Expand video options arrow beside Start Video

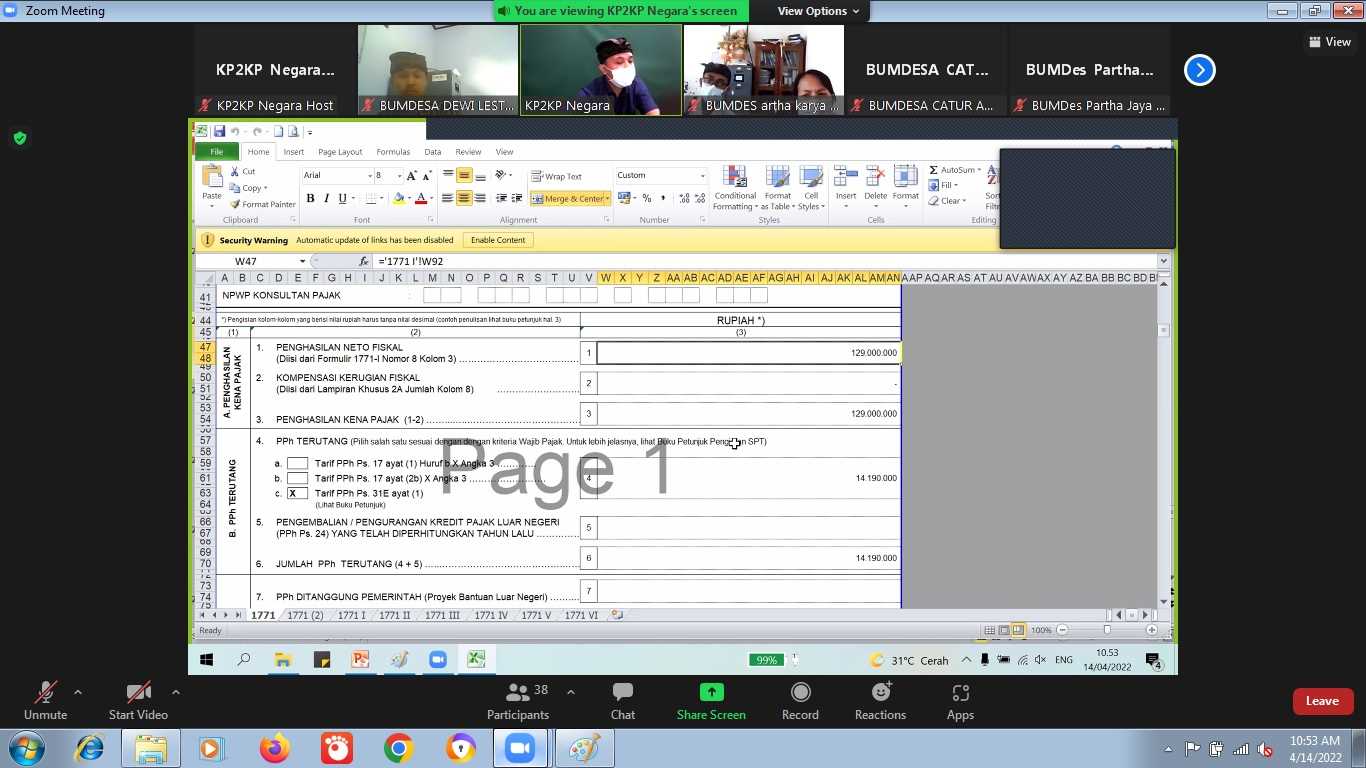point(176,692)
